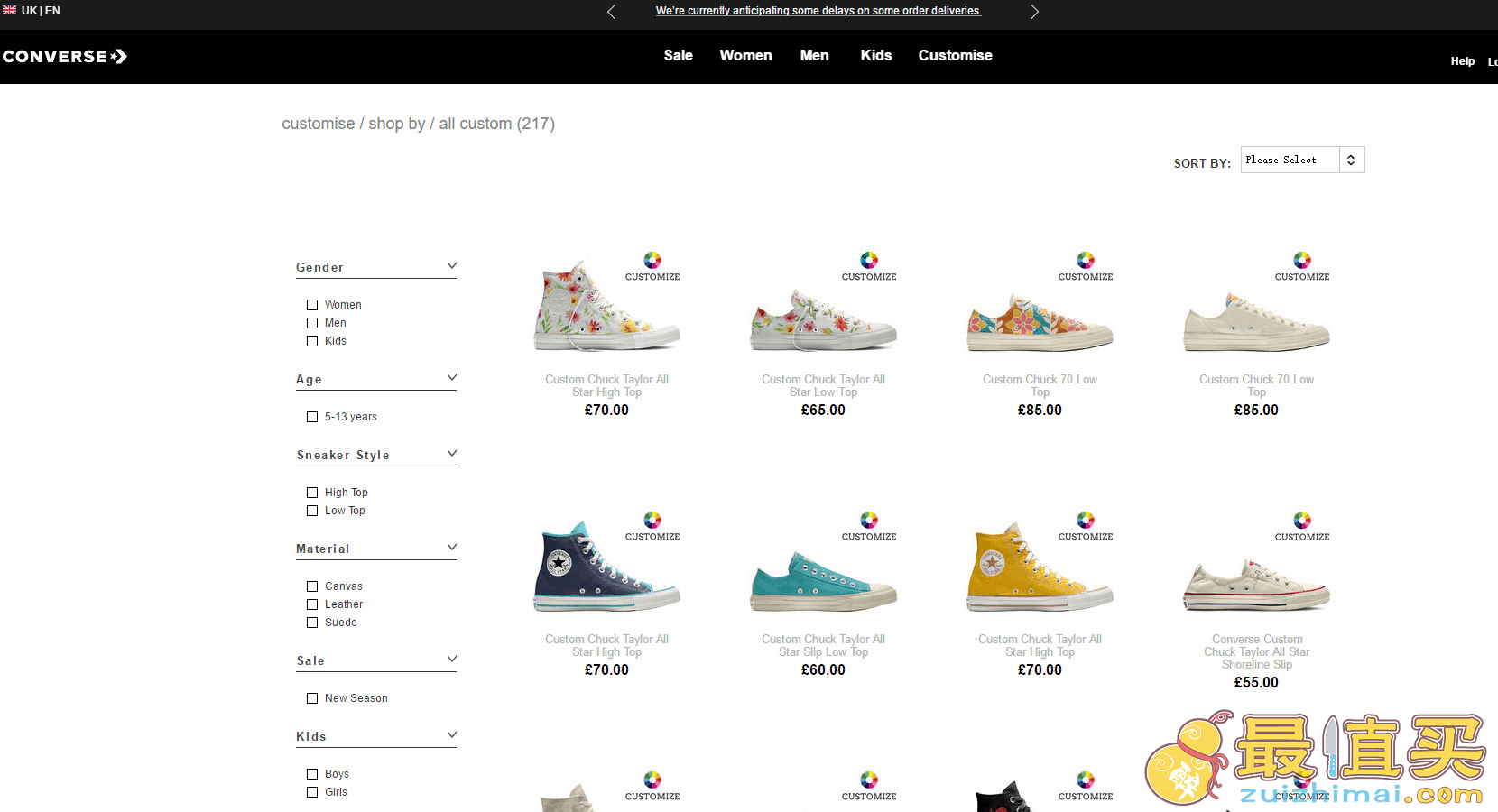Open floral High Top shoe image
Viewport: 1498px width, 812px height.
606,307
